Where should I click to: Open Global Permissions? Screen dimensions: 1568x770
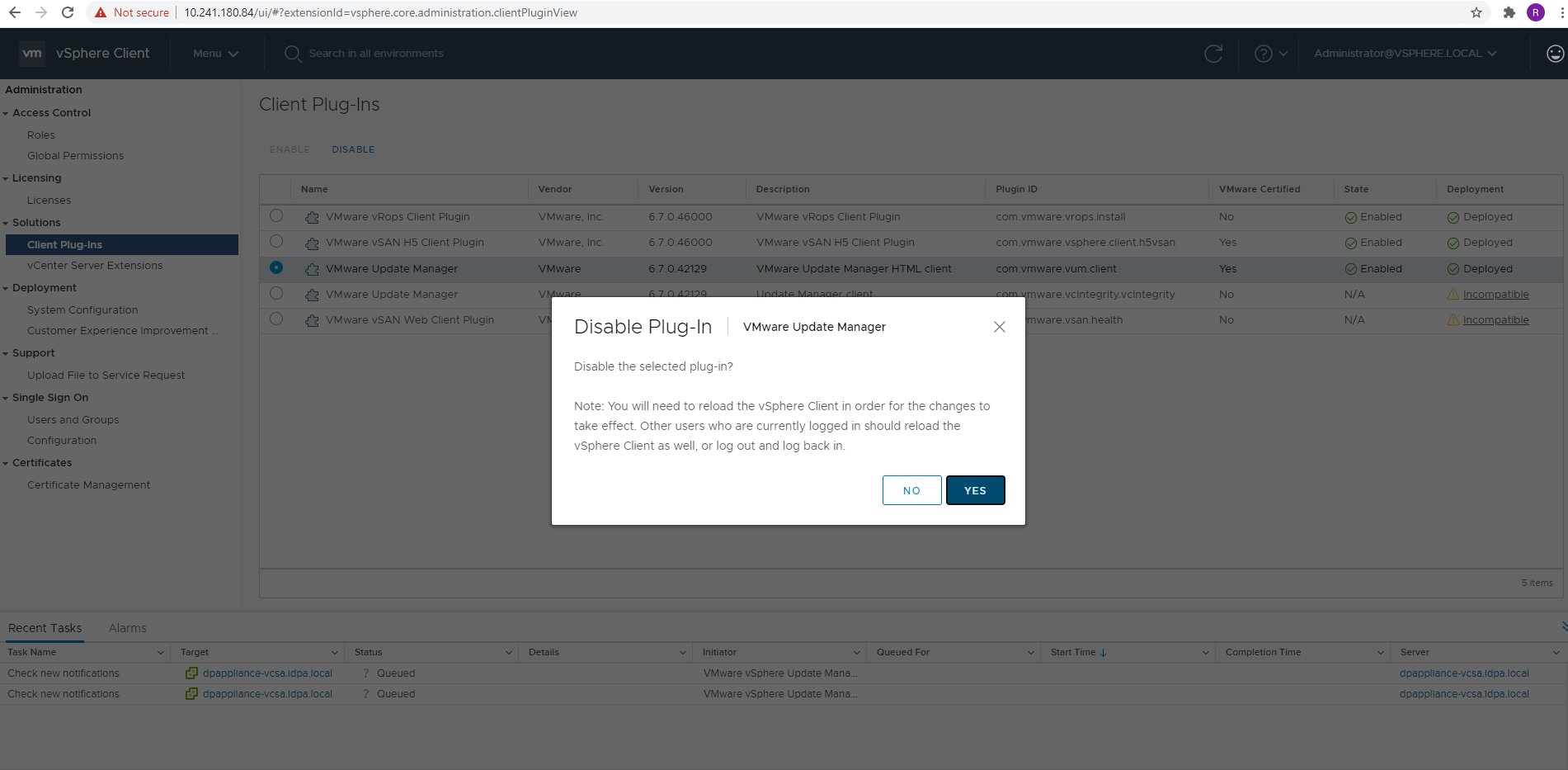coord(75,156)
